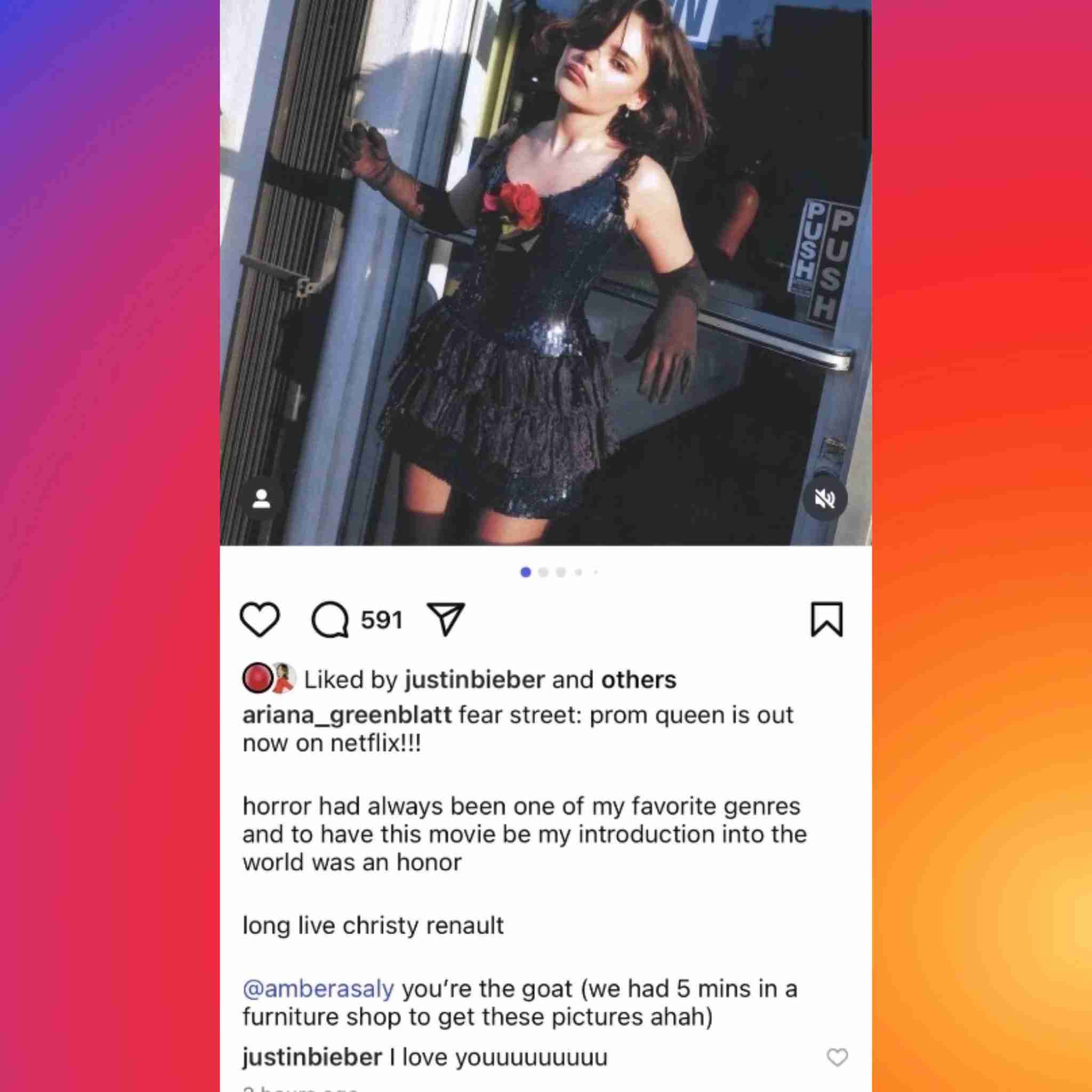
Task: Open comments via speech bubble icon
Action: coord(330,620)
